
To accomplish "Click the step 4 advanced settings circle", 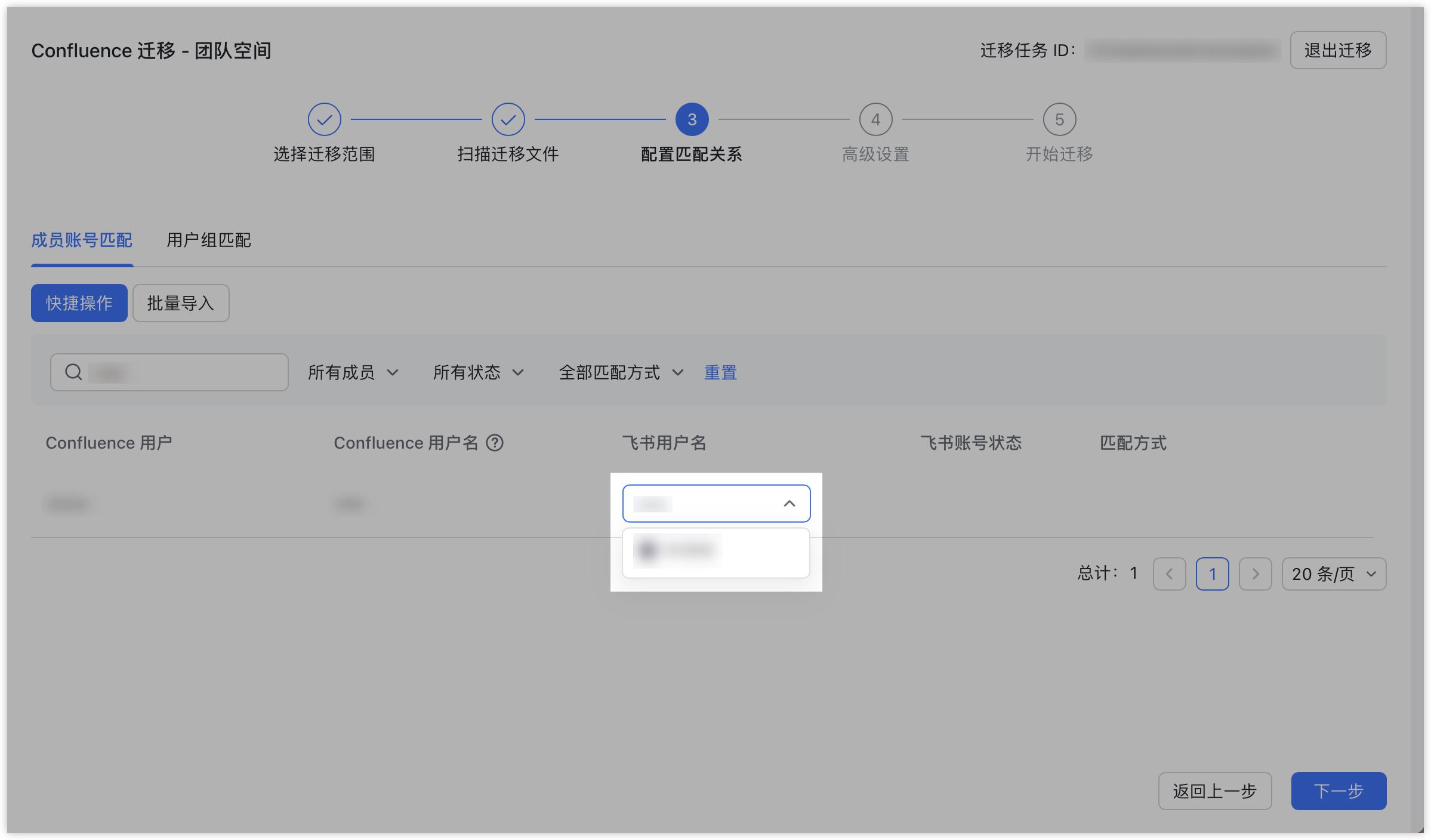I will tap(875, 119).
